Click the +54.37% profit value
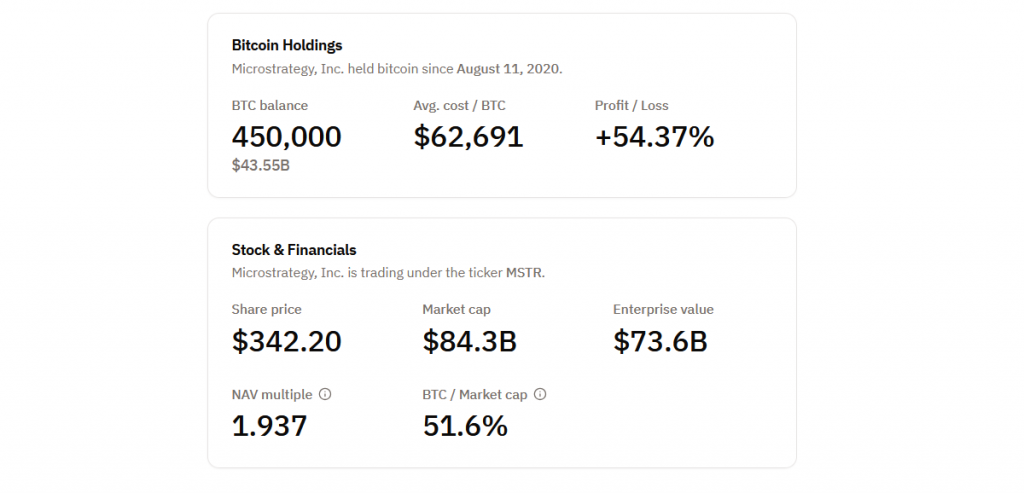This screenshot has height=493, width=1024. 654,137
